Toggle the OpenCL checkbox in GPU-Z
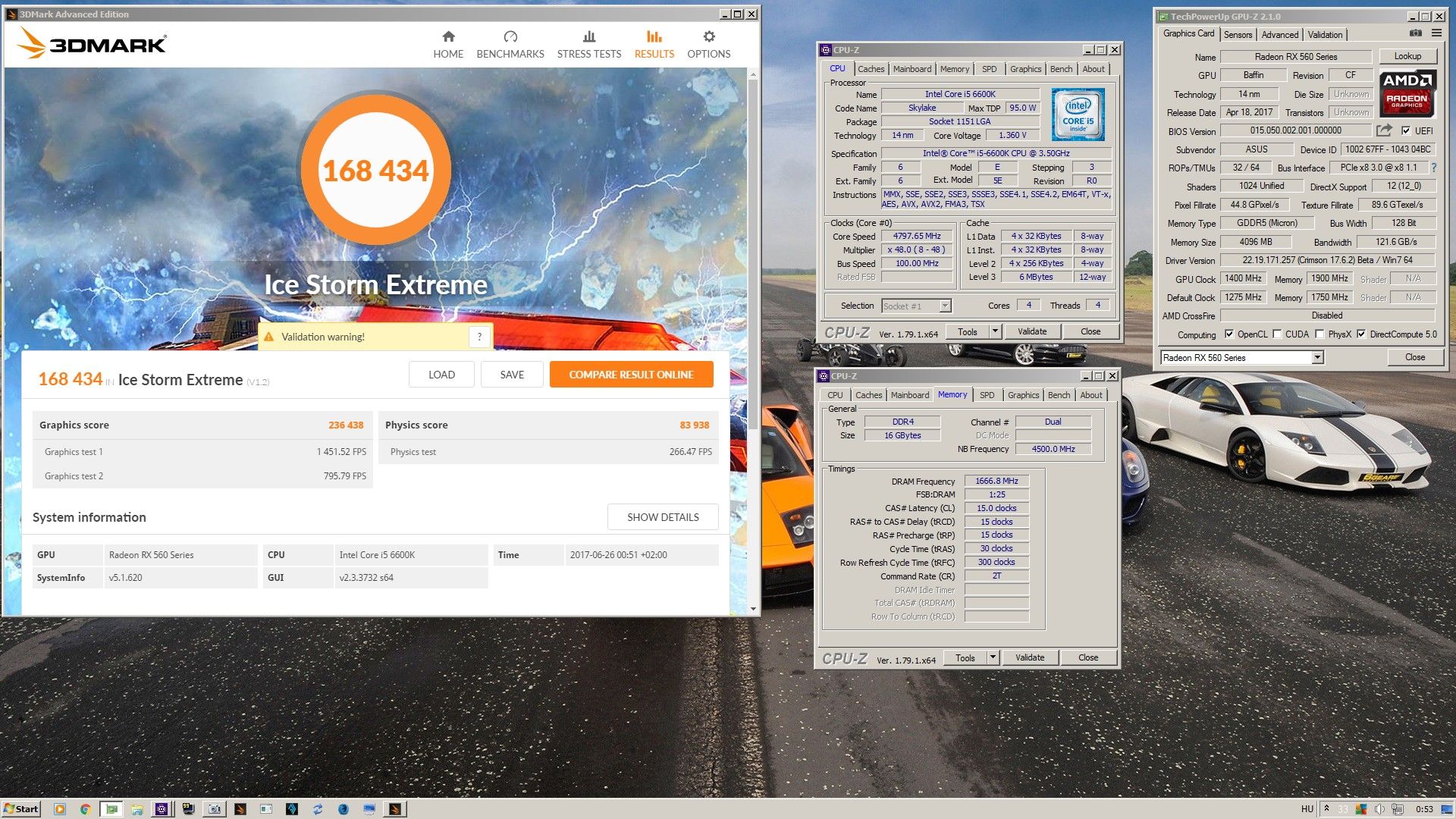 coord(1229,334)
